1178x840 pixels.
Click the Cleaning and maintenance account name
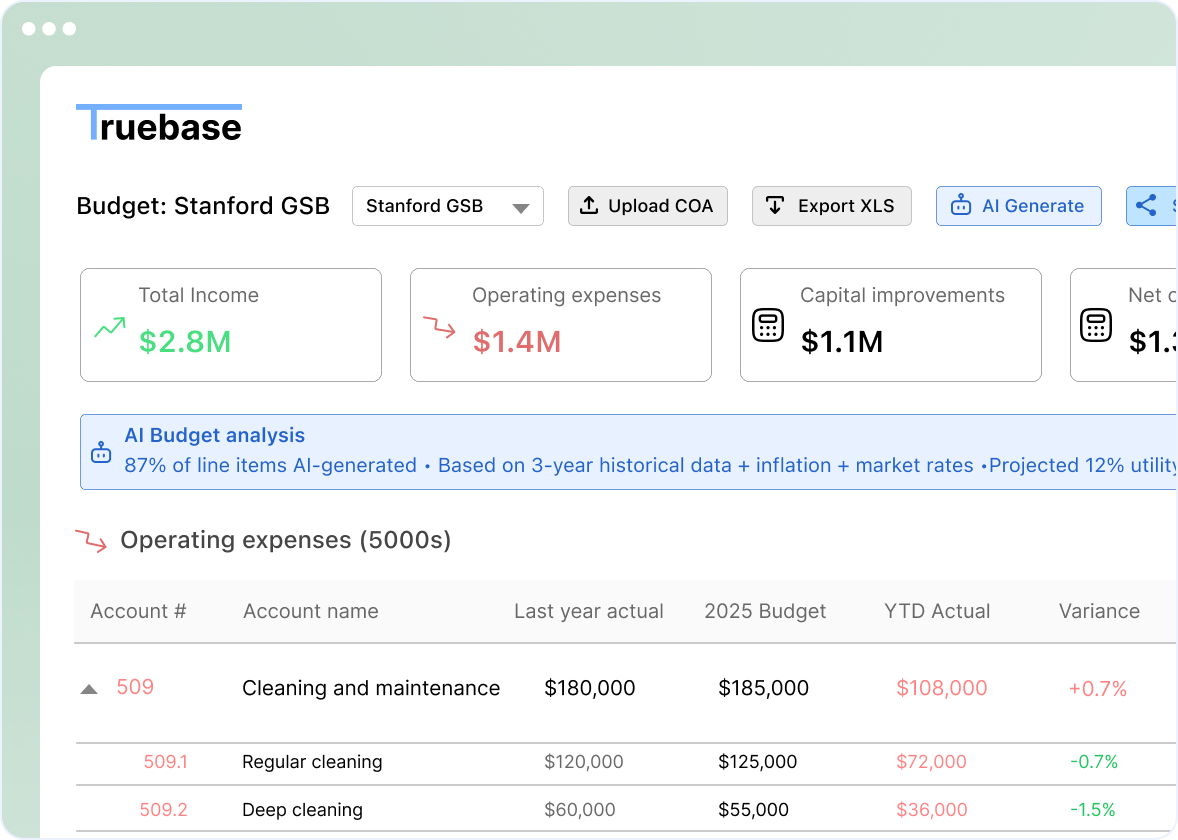(x=371, y=687)
